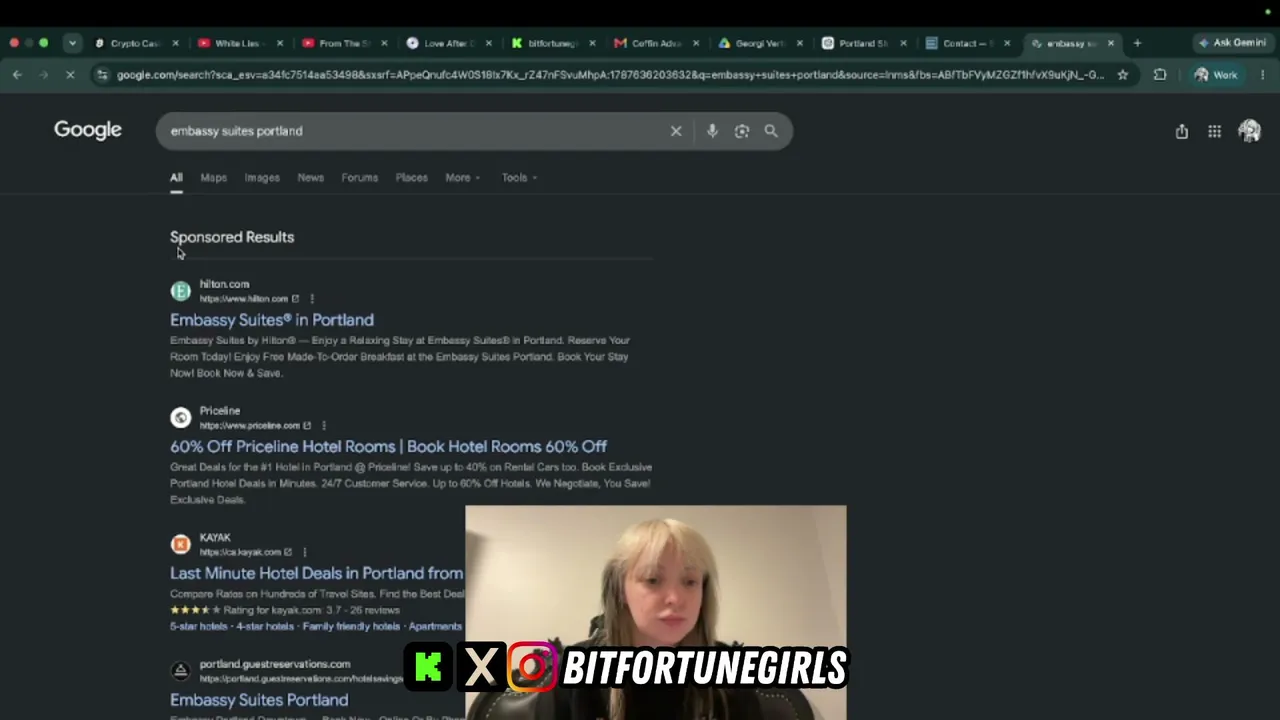
Task: Share the search results page
Action: [1182, 131]
